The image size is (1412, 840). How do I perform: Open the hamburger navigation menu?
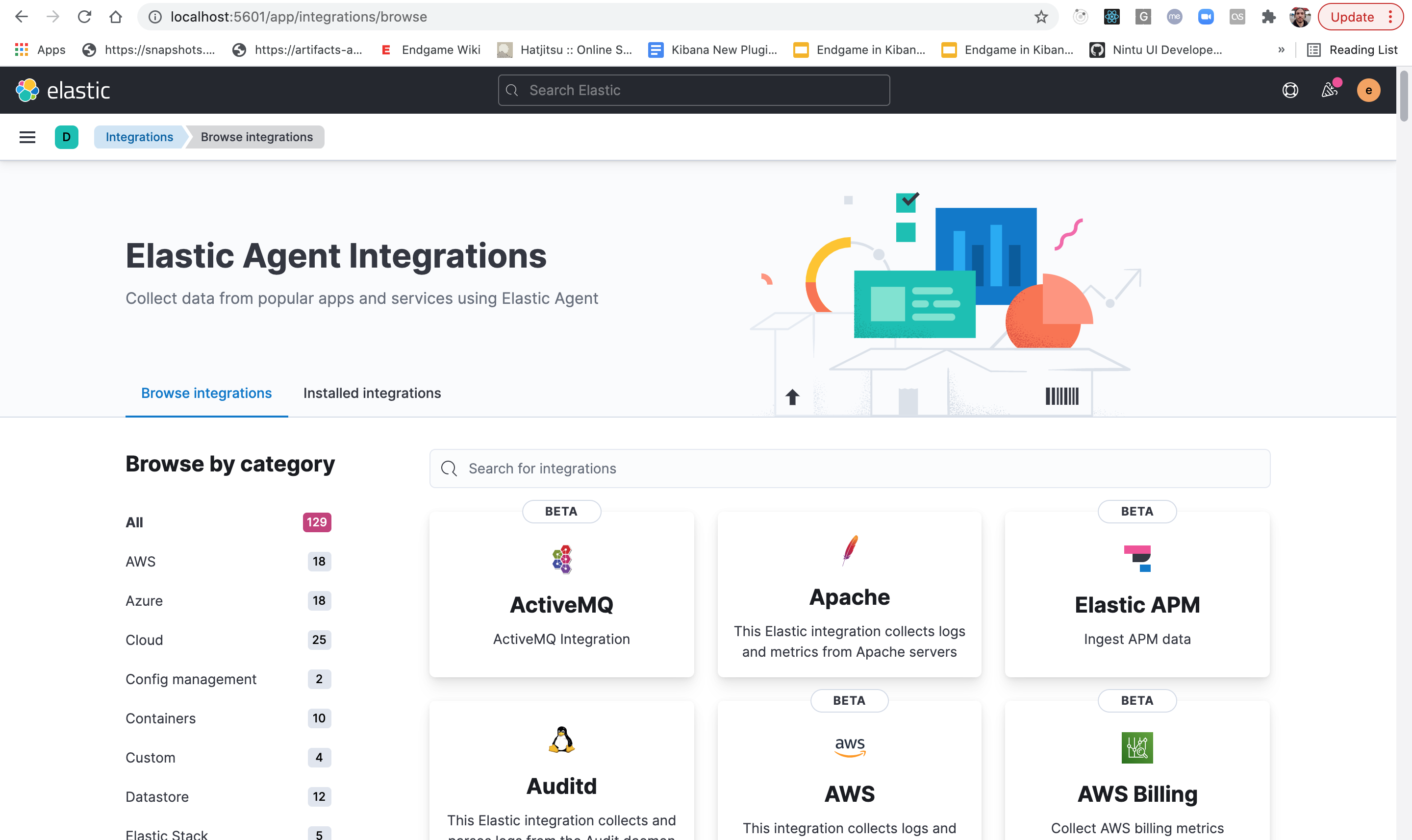point(27,137)
